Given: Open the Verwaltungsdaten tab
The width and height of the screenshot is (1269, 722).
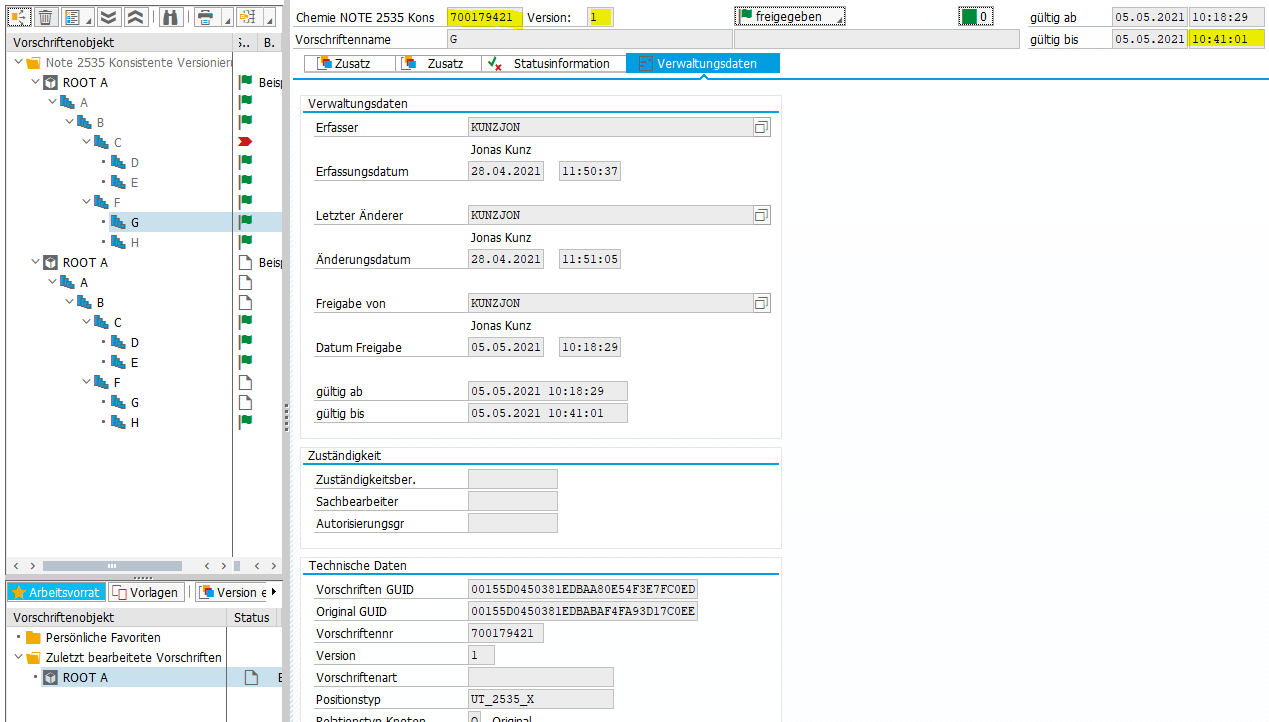Looking at the screenshot, I should tap(703, 64).
